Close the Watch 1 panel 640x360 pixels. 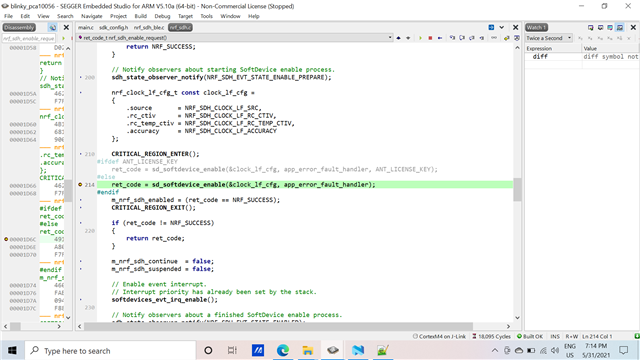click(633, 27)
